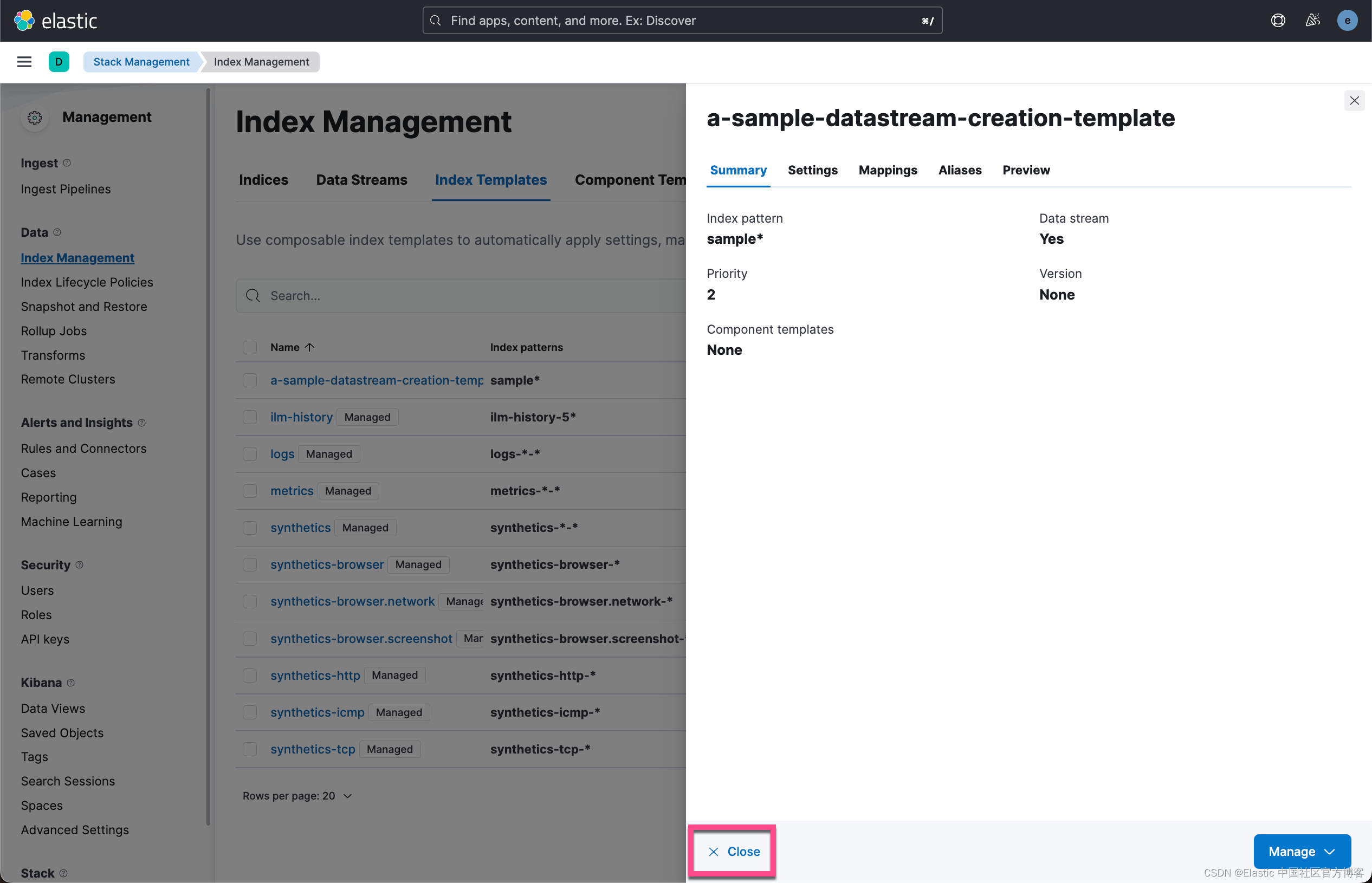This screenshot has width=1372, height=883.
Task: Switch to the Mappings tab
Action: (x=888, y=170)
